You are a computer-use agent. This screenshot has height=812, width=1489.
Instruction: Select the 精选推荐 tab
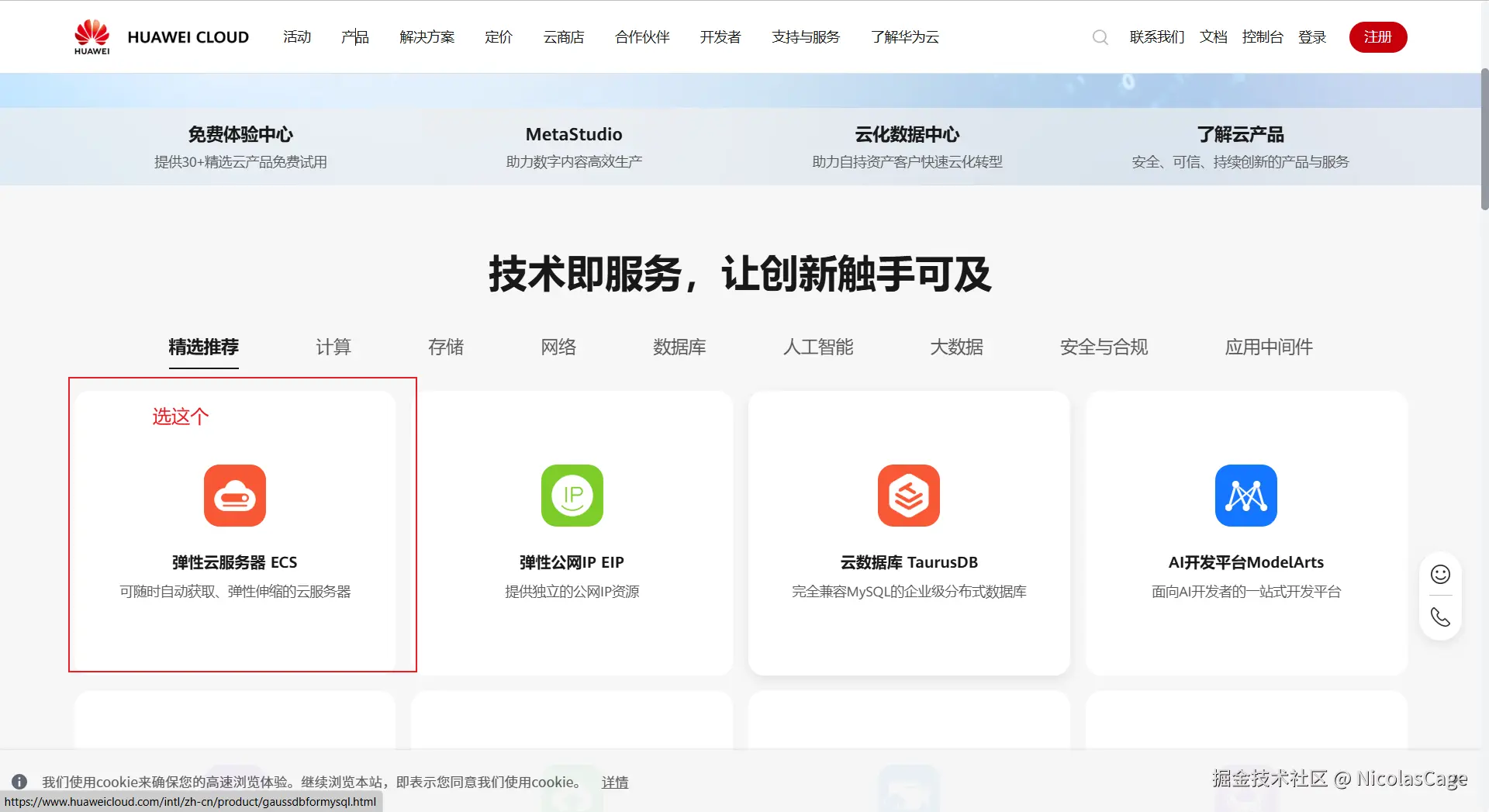204,347
